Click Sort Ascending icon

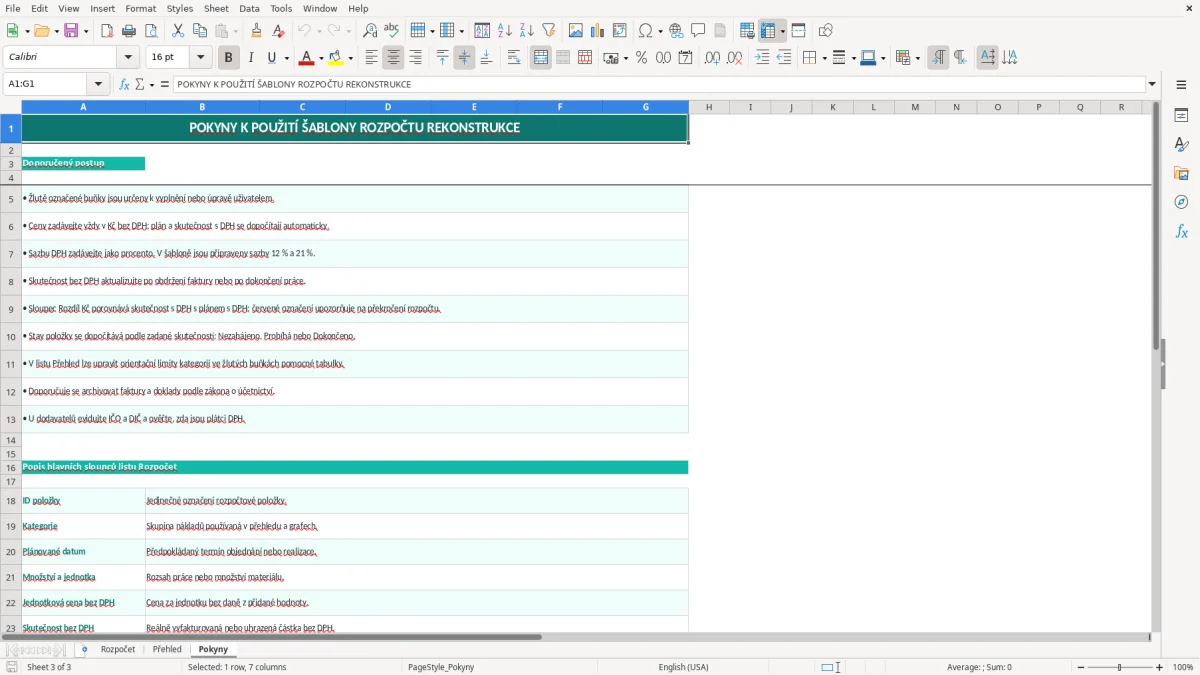coord(505,31)
